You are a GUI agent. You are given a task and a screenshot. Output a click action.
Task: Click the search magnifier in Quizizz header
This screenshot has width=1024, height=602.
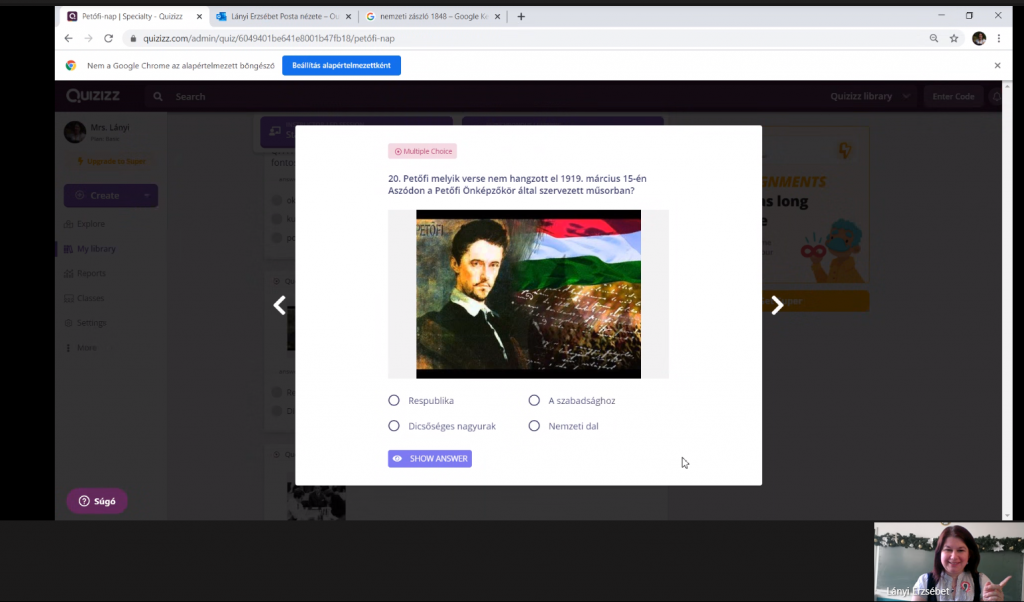(x=158, y=97)
